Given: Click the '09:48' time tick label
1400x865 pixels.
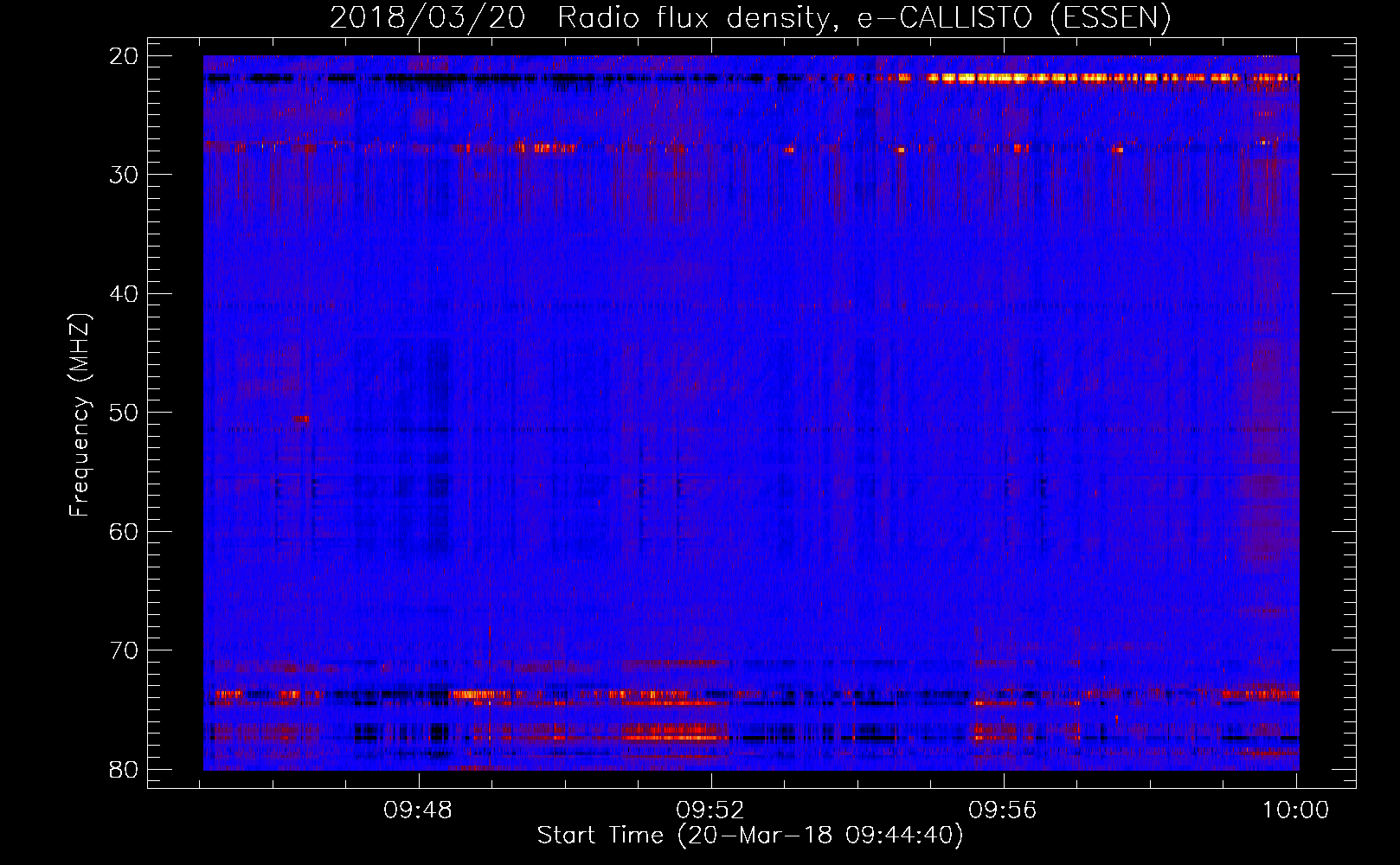Looking at the screenshot, I should 419,811.
